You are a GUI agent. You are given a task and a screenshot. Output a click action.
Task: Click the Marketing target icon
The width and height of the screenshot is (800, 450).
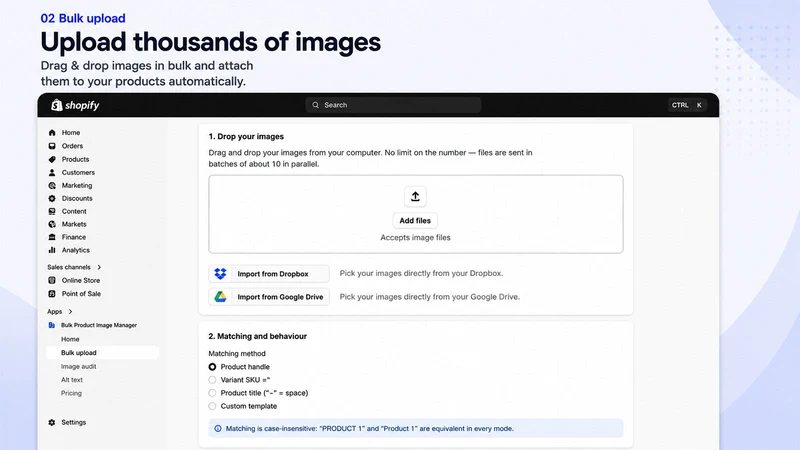[52, 186]
